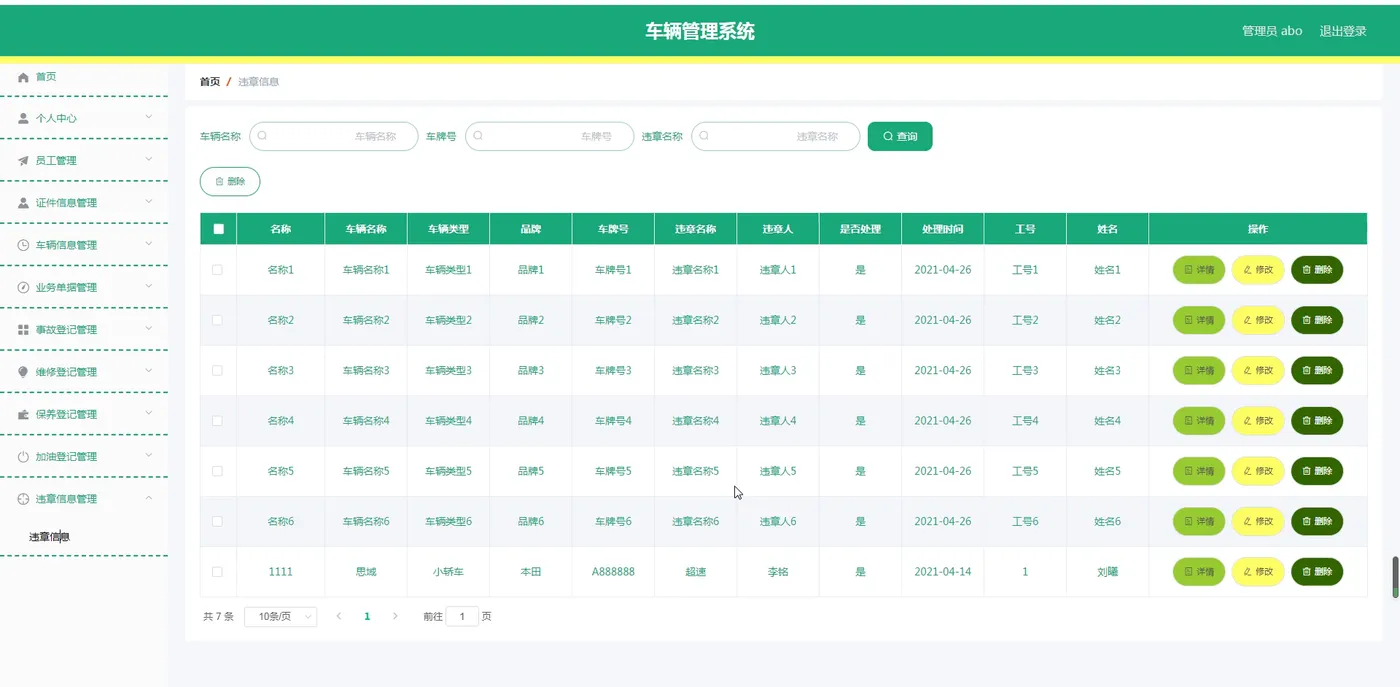Screen dimensions: 1400x687
Task: Click the power icon for 加油登记管理
Action: point(24,456)
